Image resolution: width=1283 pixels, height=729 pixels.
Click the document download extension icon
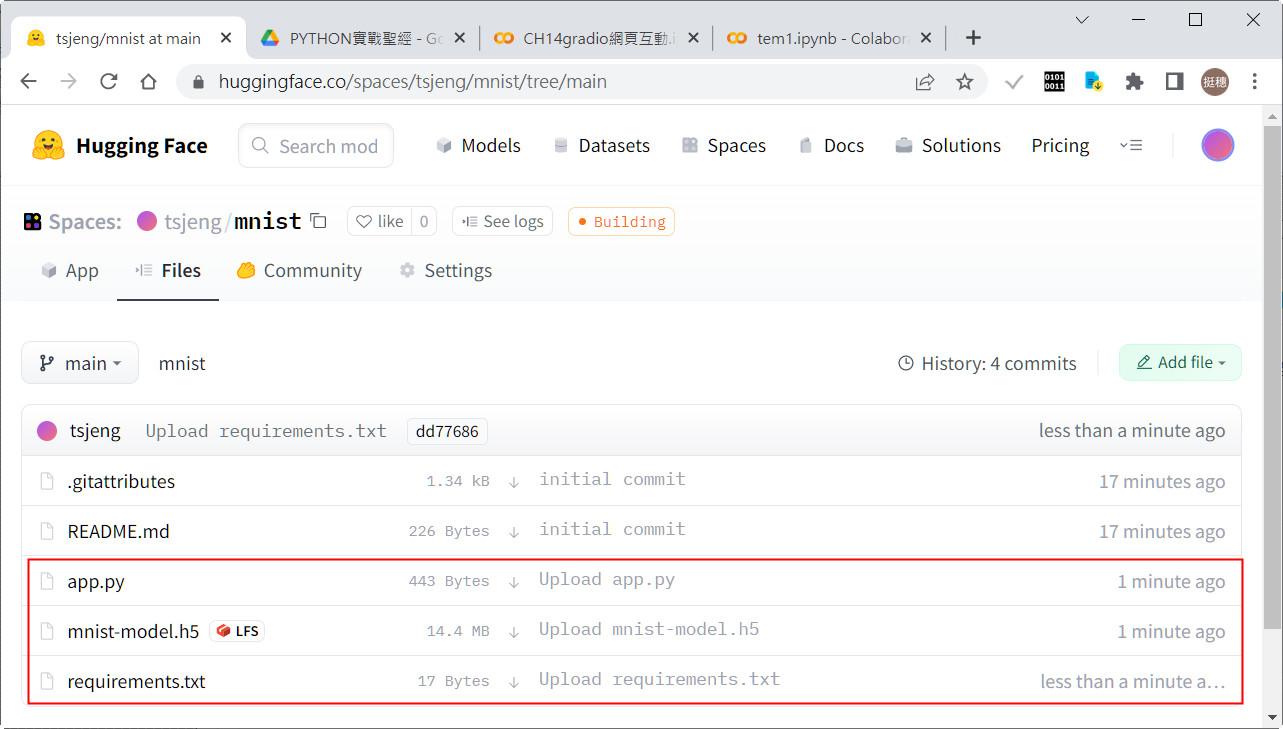(x=1094, y=82)
